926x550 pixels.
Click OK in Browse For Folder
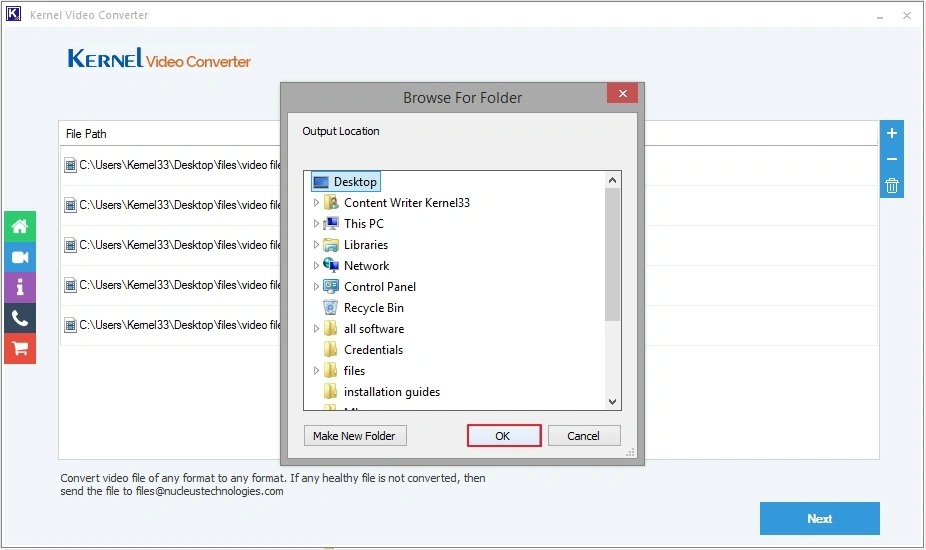[x=504, y=435]
